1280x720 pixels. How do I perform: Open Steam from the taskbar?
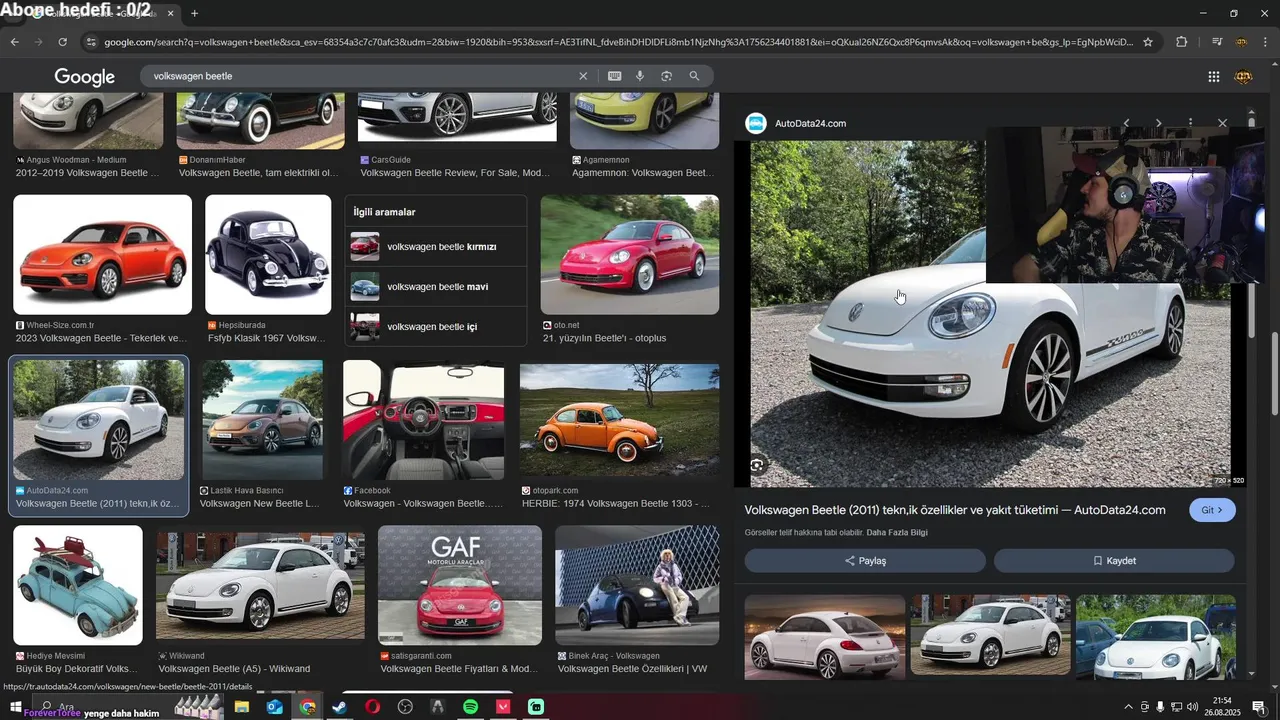(x=339, y=707)
